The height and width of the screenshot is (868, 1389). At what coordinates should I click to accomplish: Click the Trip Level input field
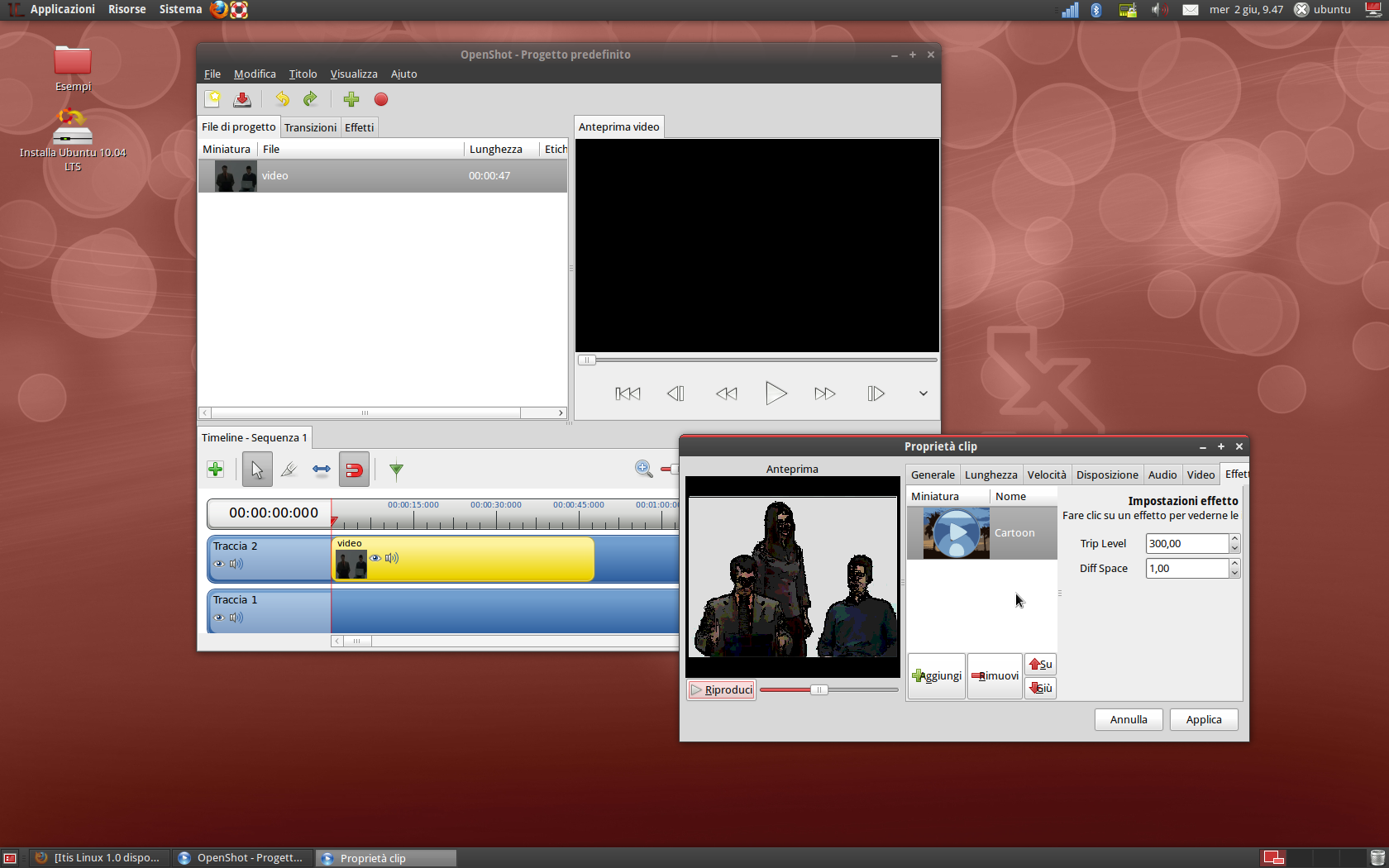point(1187,543)
